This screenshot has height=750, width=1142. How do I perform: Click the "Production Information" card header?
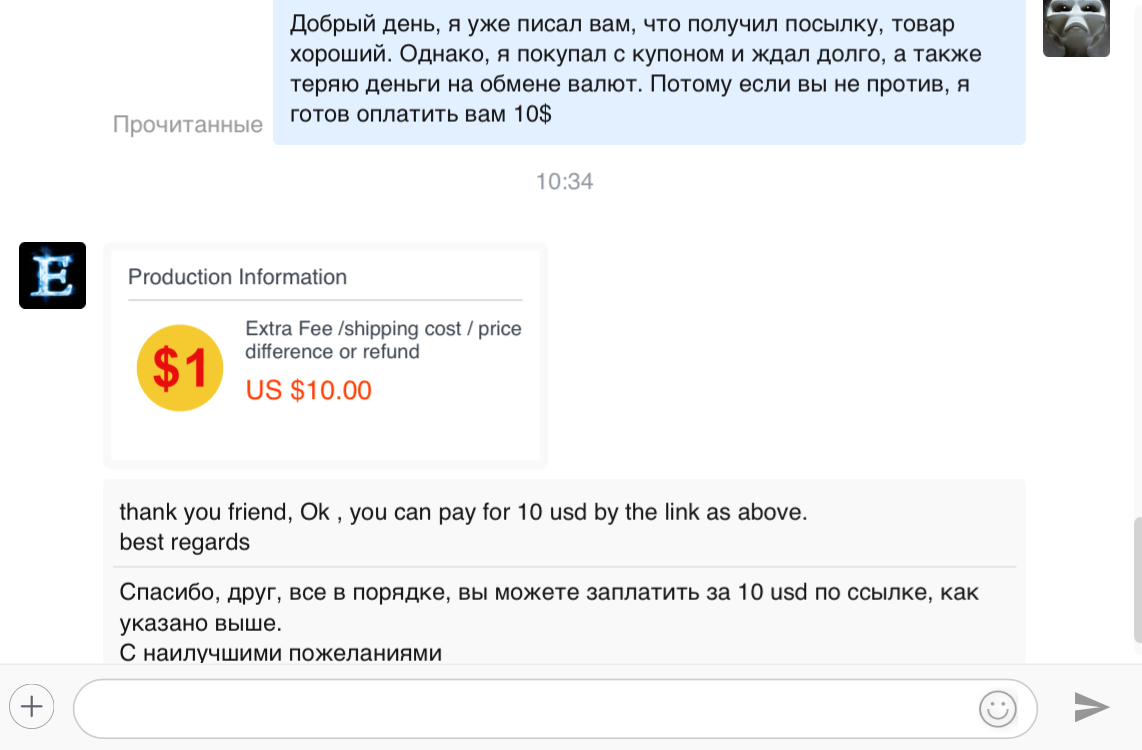pos(237,277)
